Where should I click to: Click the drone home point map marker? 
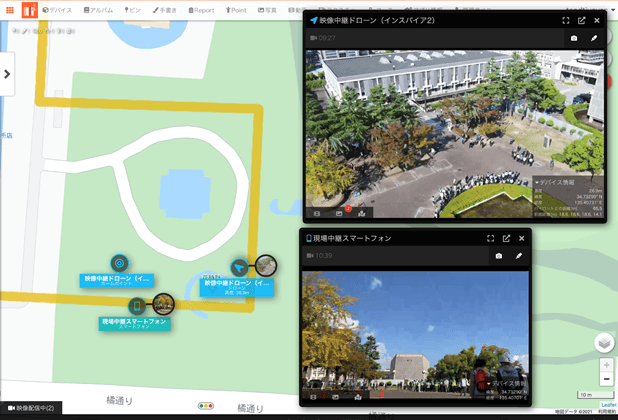click(119, 263)
